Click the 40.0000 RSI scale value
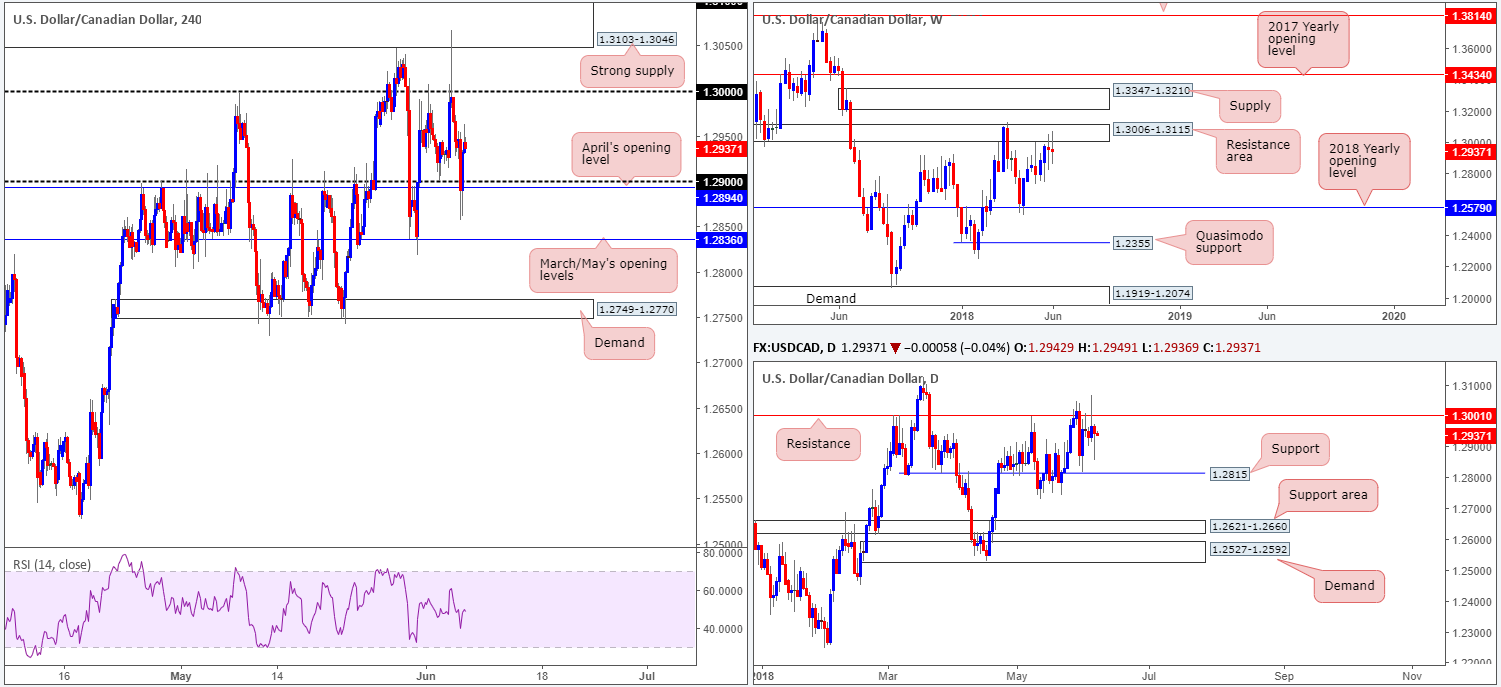Screen dimensions: 1501x687 (721, 629)
